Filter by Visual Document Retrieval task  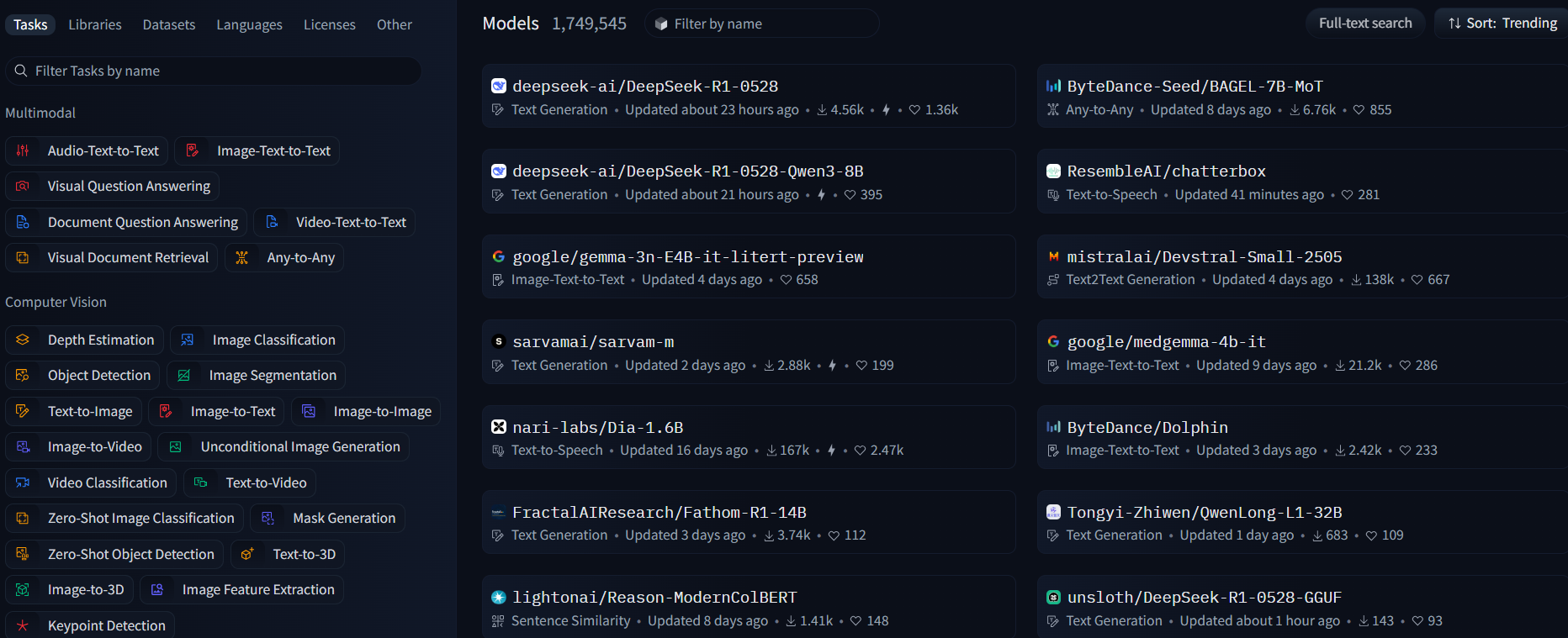coord(111,257)
